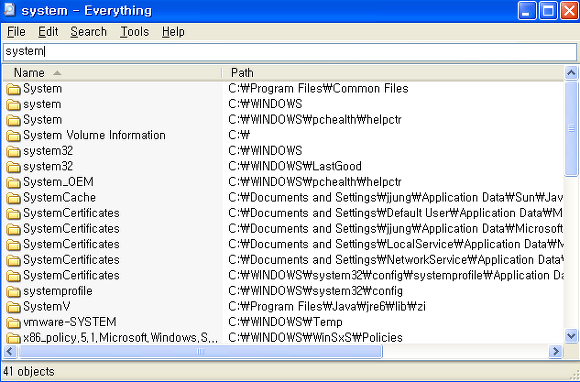The image size is (580, 382).
Task: Select SystemCertificates name in systemprofile path row
Action: 71,275
